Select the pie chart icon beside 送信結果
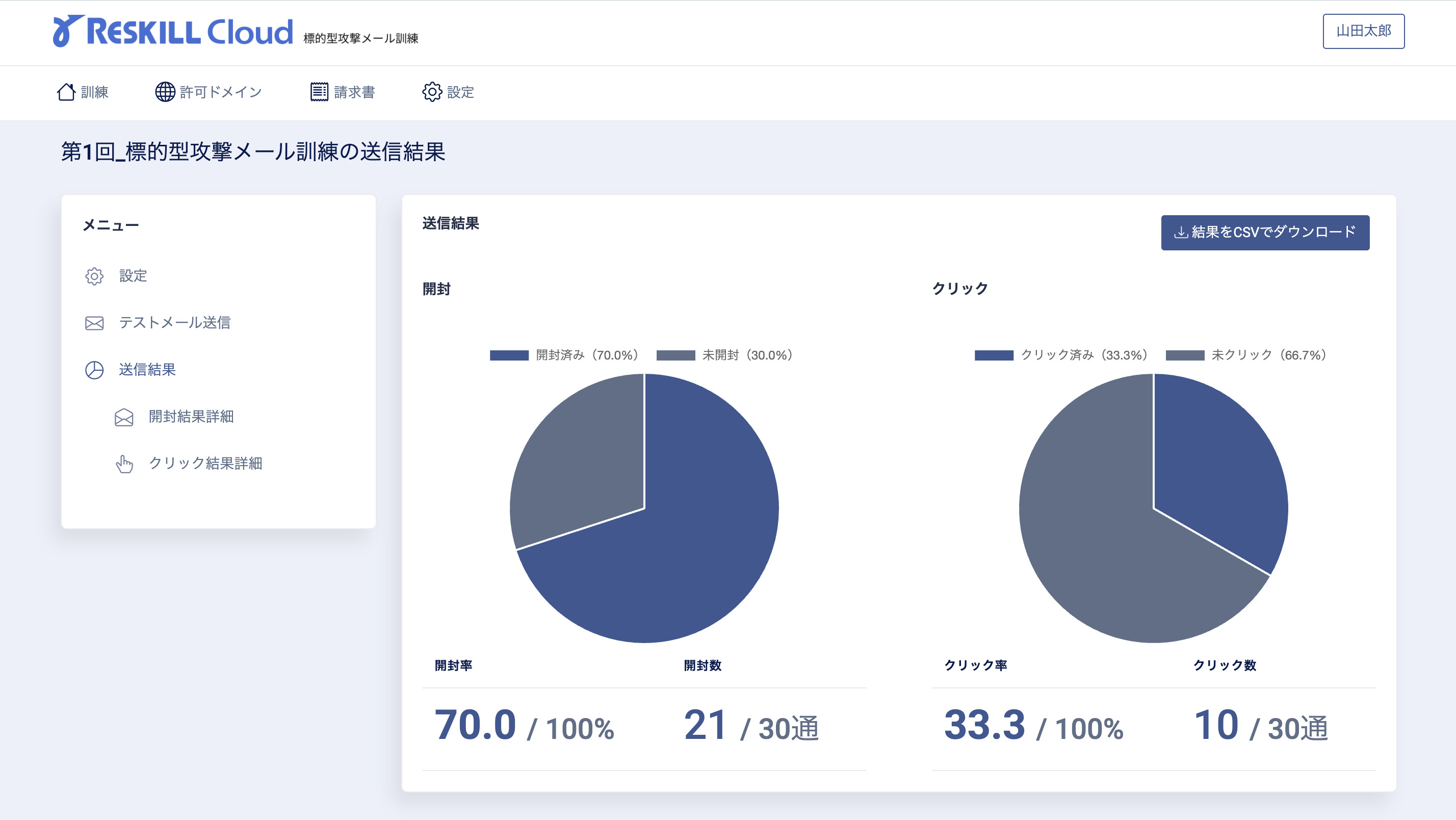The height and width of the screenshot is (820, 1456). [94, 370]
